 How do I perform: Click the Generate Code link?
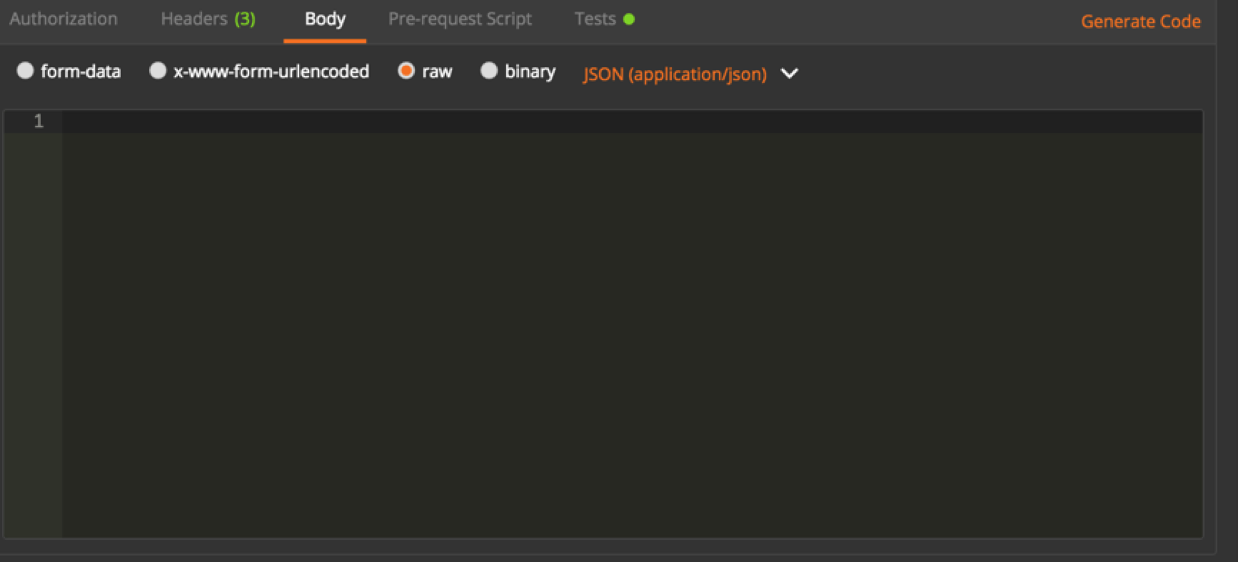pos(1141,21)
